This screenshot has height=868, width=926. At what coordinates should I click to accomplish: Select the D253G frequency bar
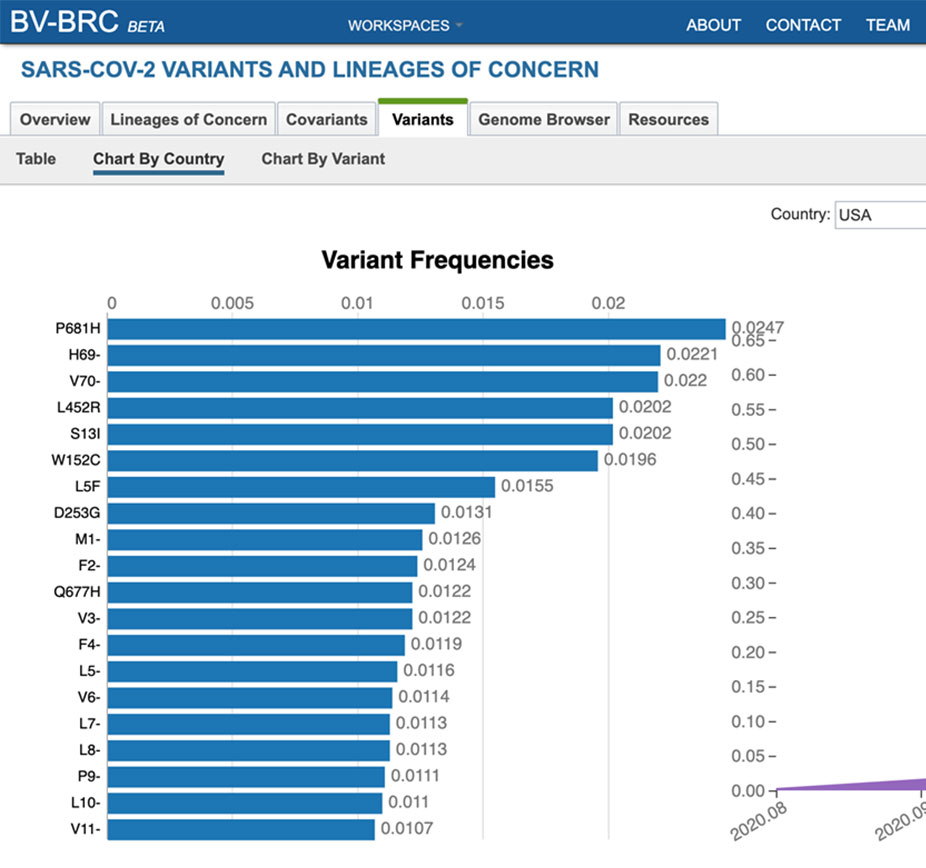pos(271,513)
